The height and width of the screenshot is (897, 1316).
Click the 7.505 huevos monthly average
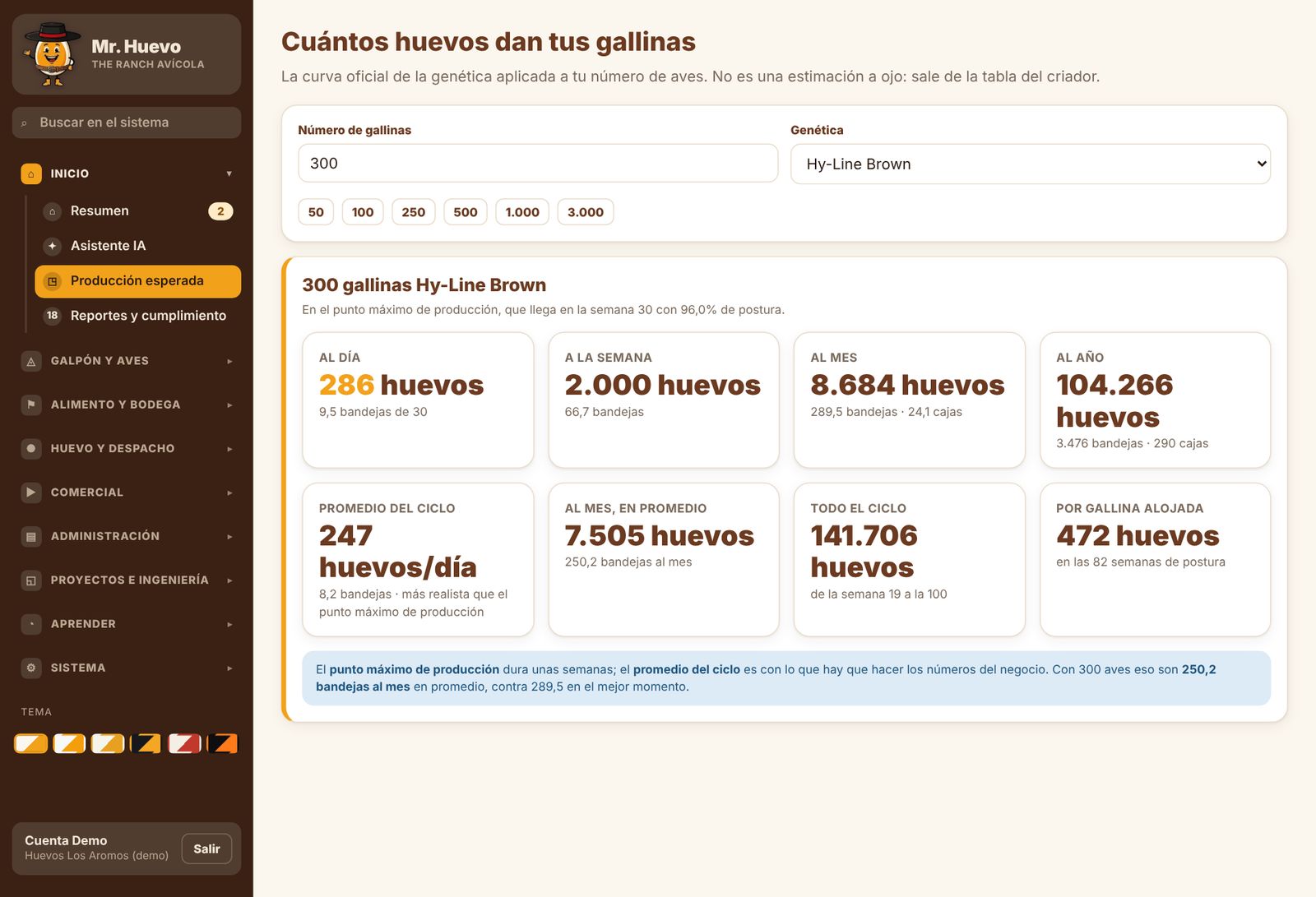[659, 536]
